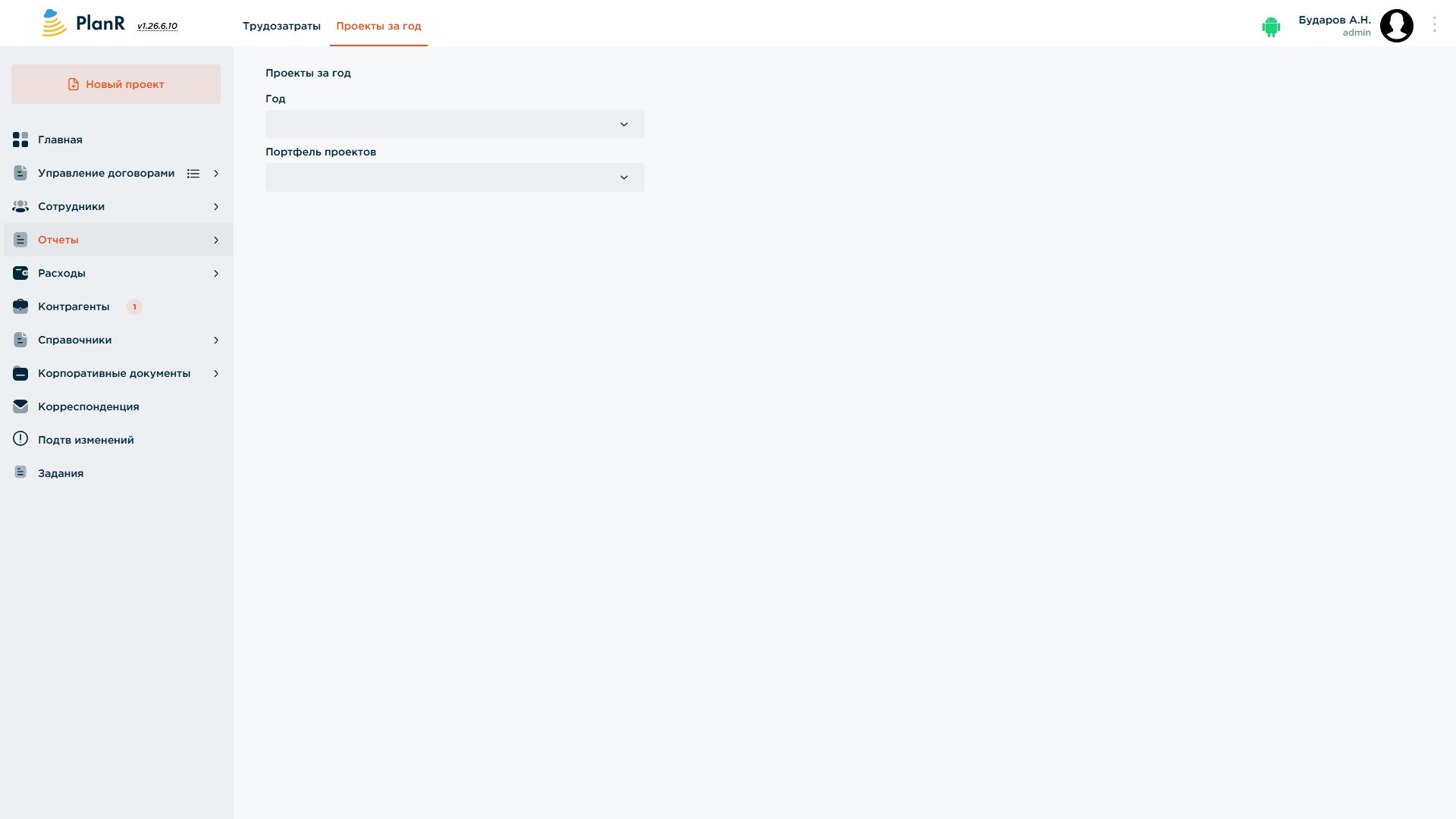Open the Портфель проектов dropdown

(455, 177)
